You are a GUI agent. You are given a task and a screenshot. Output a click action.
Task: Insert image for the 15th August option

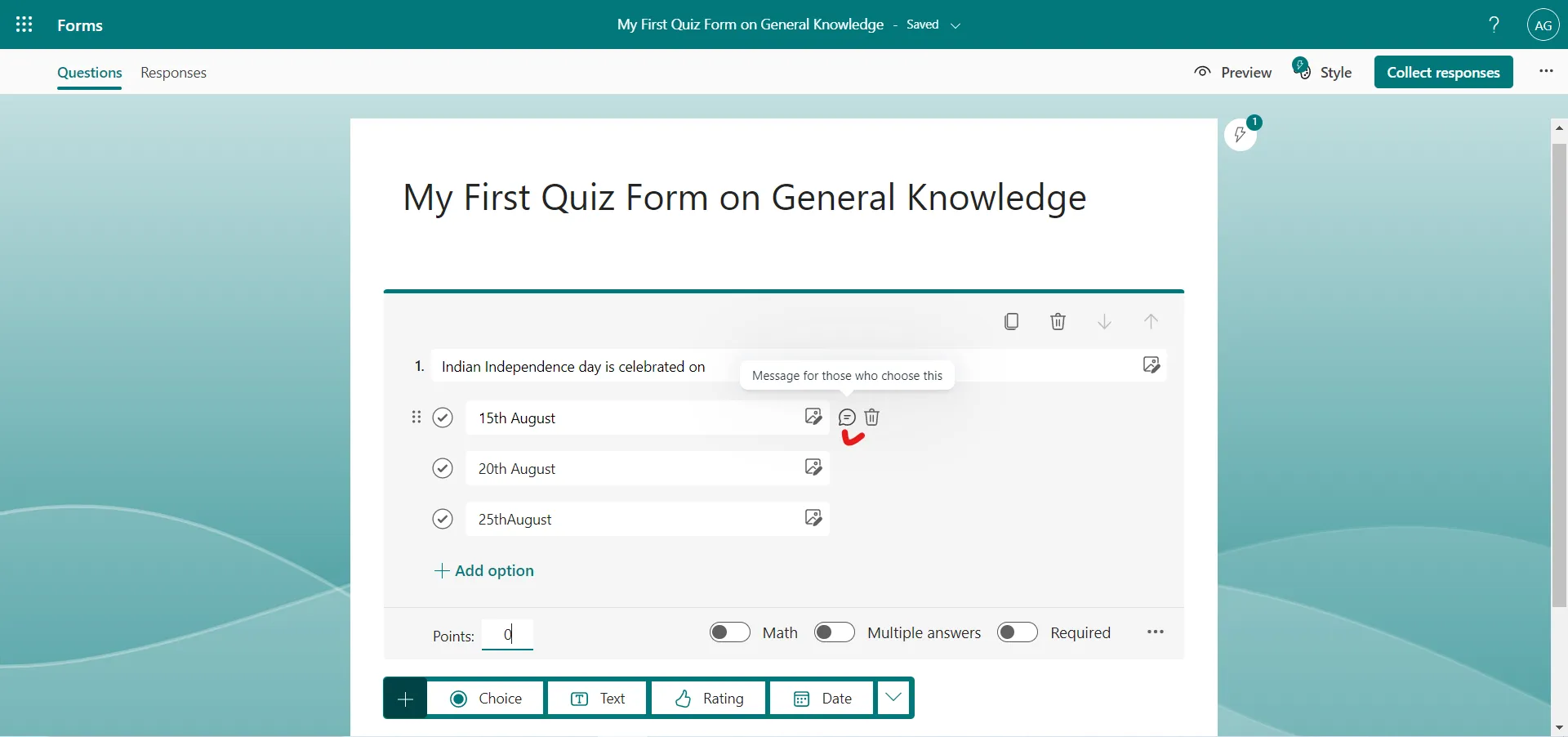[813, 418]
